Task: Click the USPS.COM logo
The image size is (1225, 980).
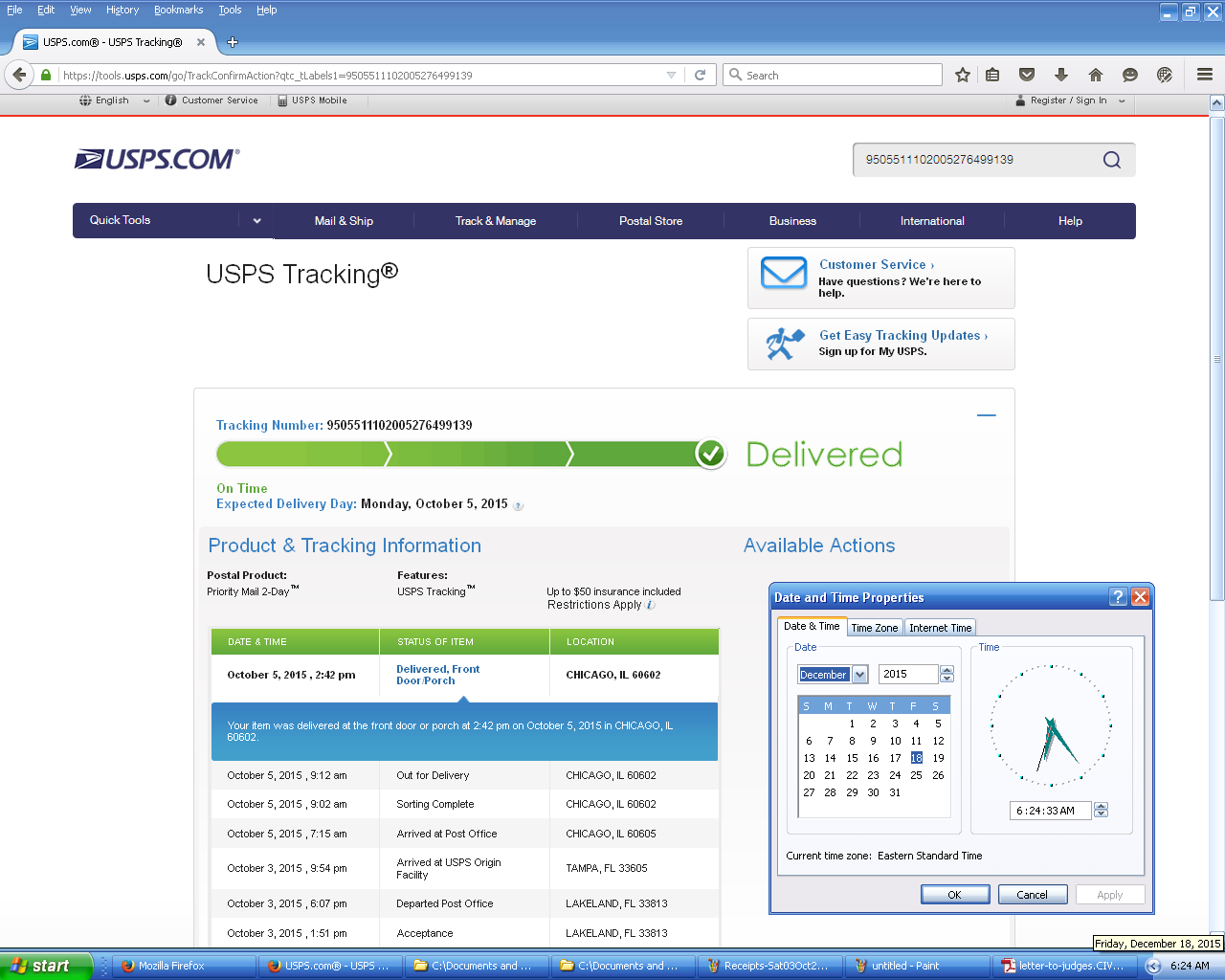Action: tap(157, 159)
